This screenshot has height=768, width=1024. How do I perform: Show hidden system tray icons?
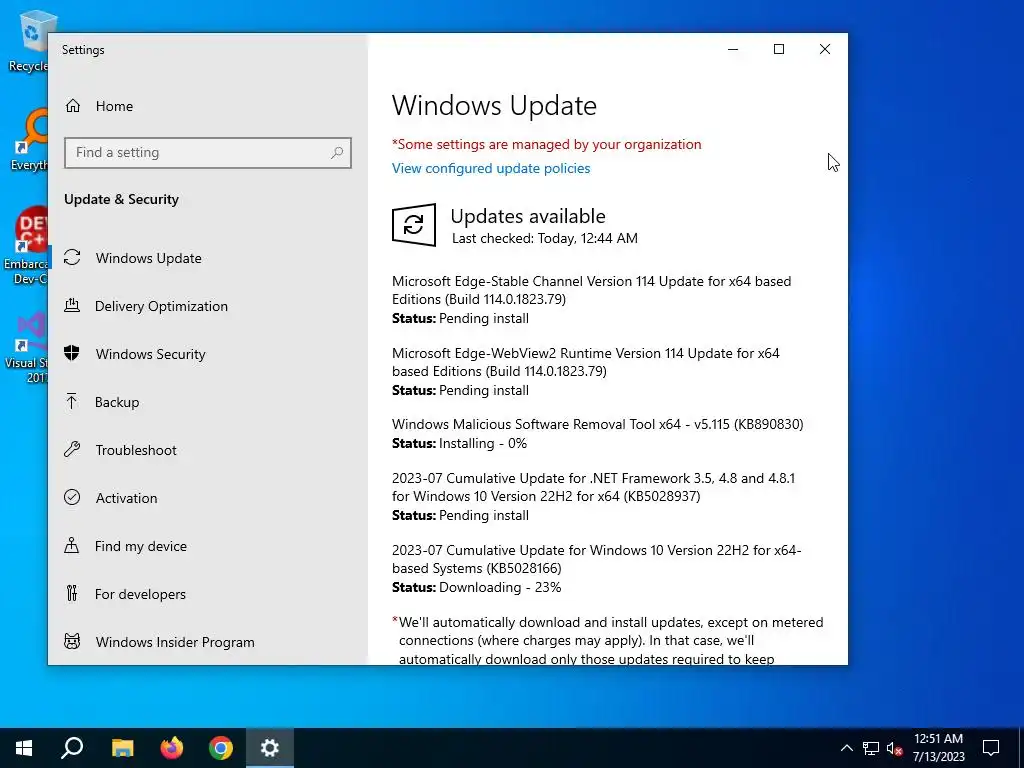tap(846, 748)
